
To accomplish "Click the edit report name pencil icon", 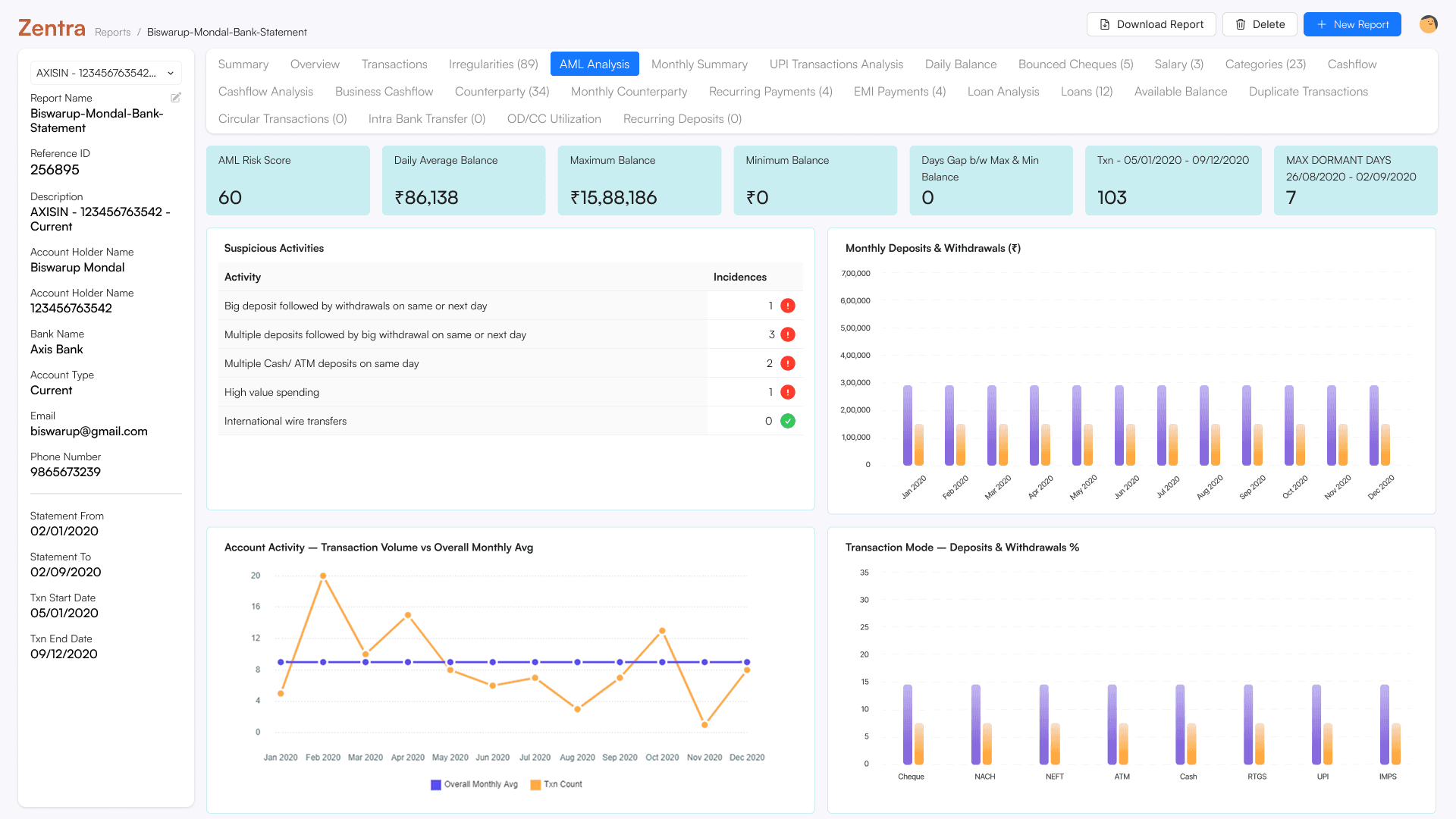I will (x=176, y=98).
